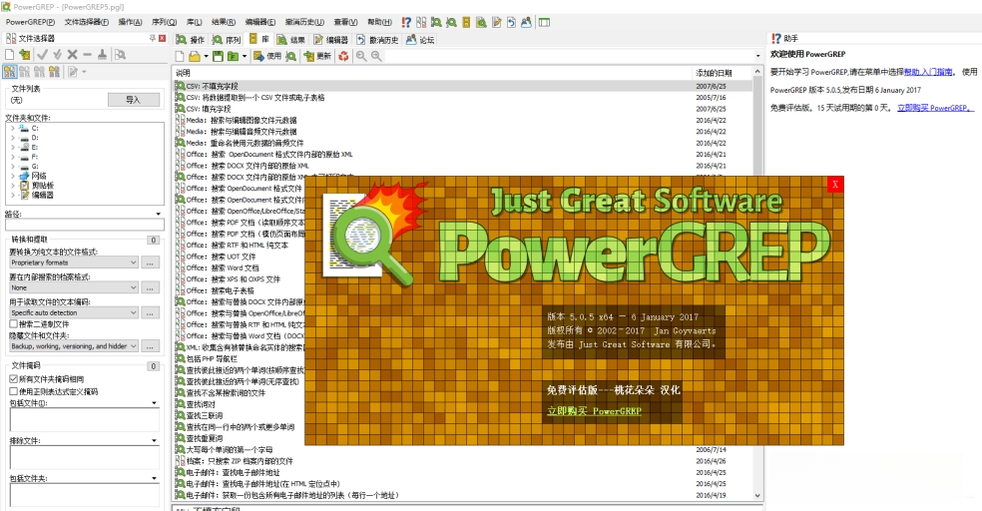
Task: Open the 排除文件 dropdown arrow
Action: 154,441
